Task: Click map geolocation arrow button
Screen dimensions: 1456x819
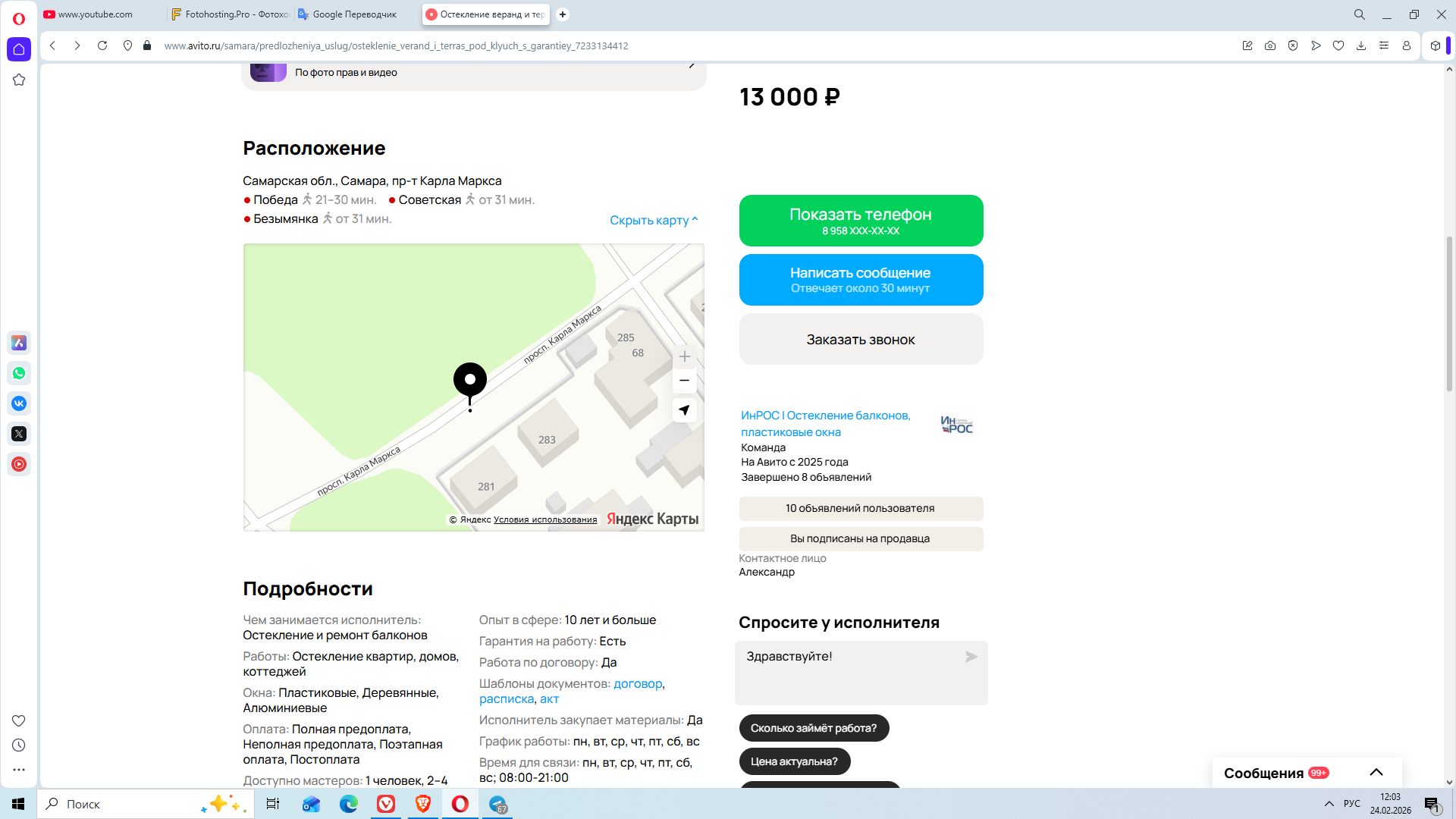Action: click(x=684, y=410)
